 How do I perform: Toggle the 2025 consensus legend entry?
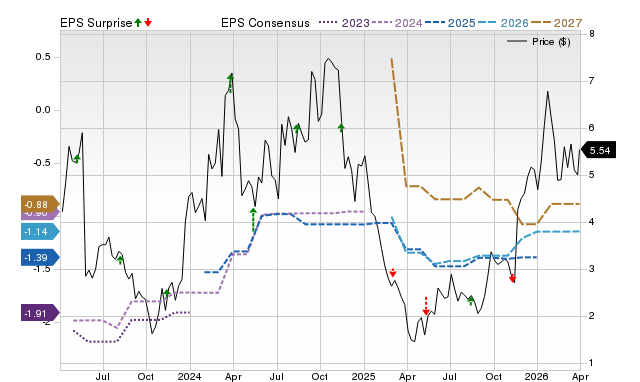click(x=450, y=23)
